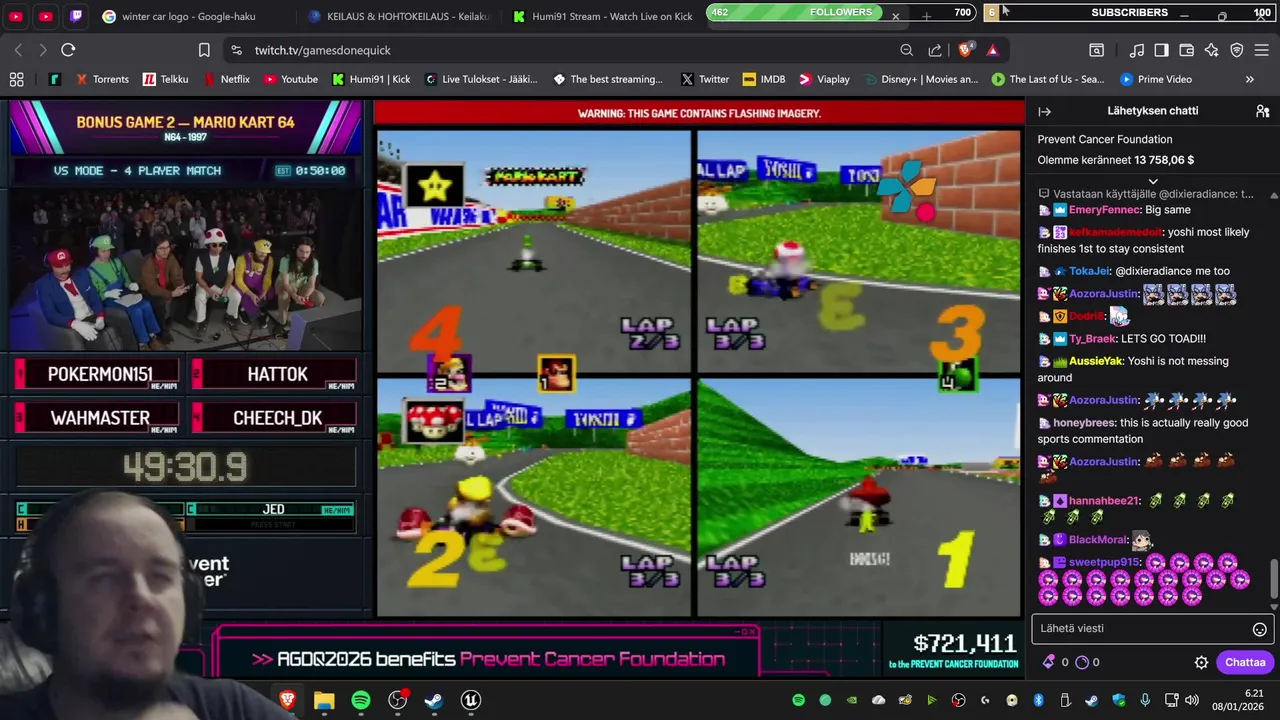The width and height of the screenshot is (1280, 720).
Task: Open the Netflix bookmark
Action: 227,79
